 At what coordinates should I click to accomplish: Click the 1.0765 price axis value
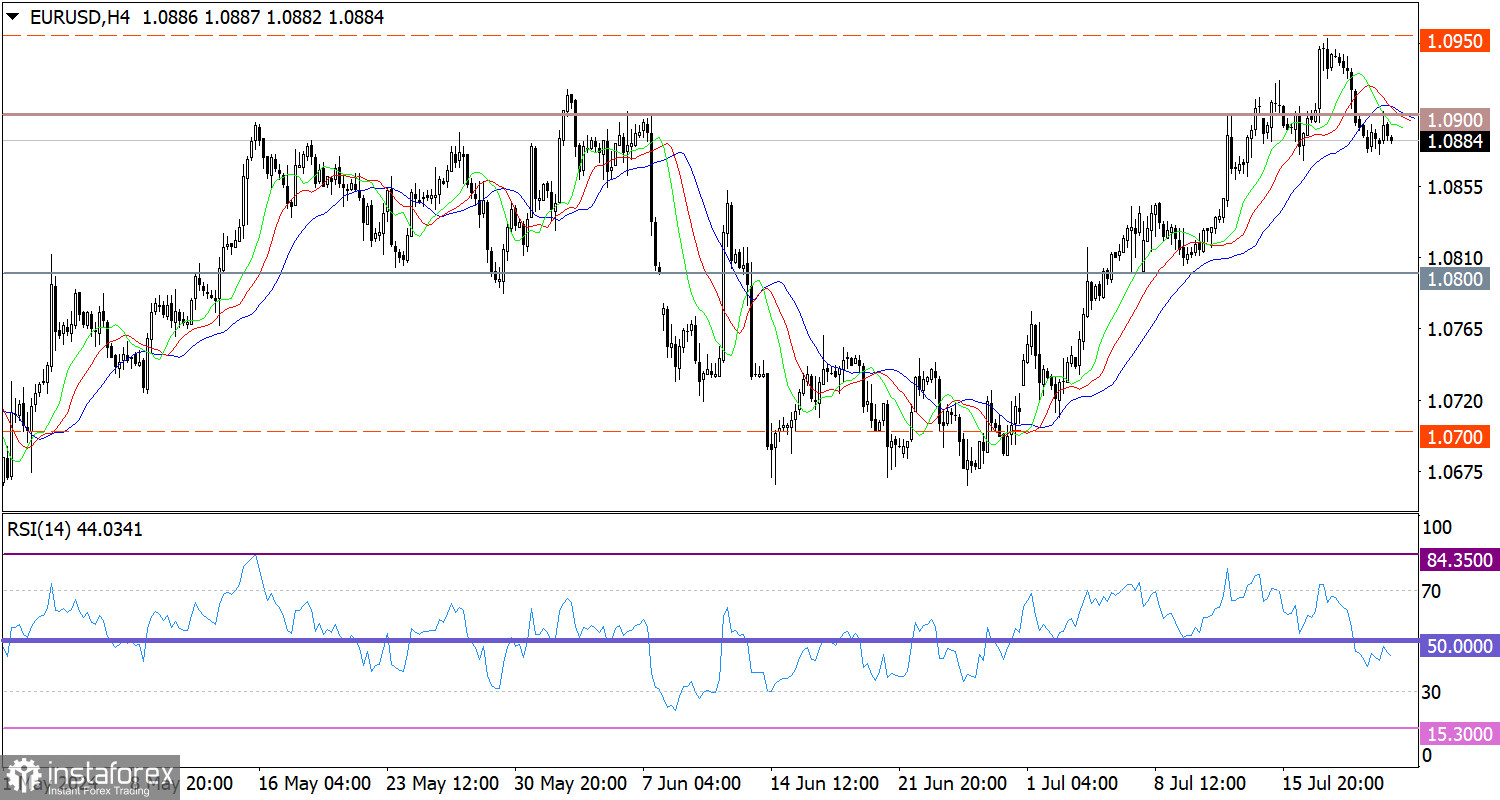1453,329
